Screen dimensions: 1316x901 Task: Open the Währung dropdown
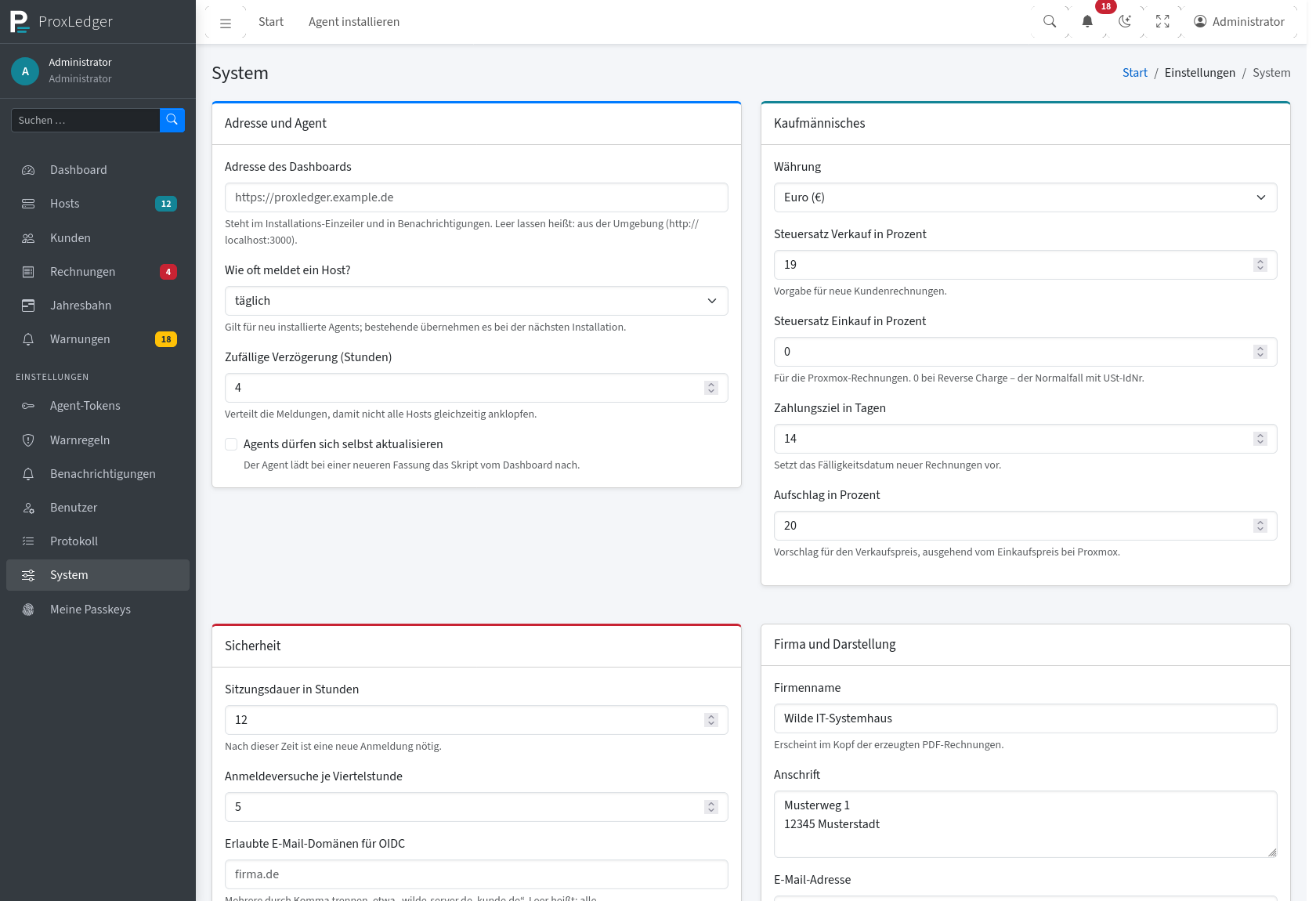point(1025,197)
